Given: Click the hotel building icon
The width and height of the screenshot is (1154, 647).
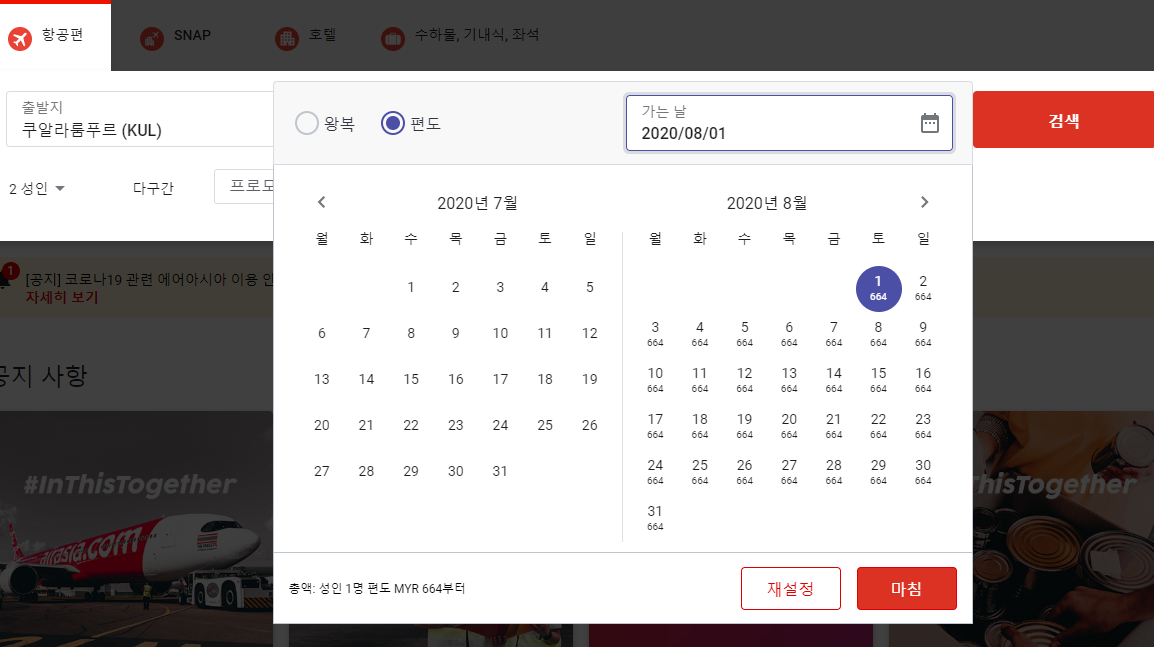Looking at the screenshot, I should [x=286, y=38].
